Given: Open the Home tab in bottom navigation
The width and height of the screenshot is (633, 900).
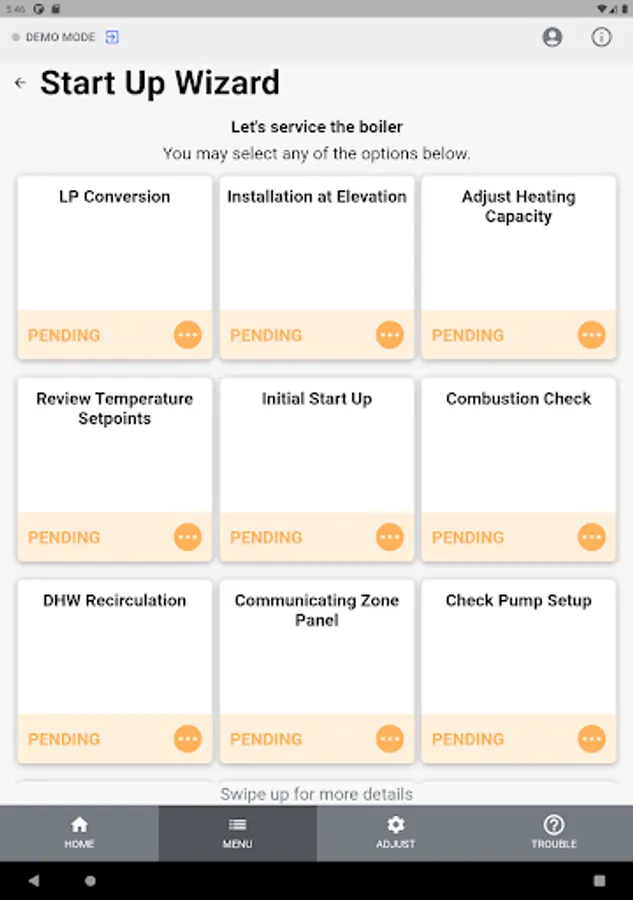Looking at the screenshot, I should click(x=79, y=832).
